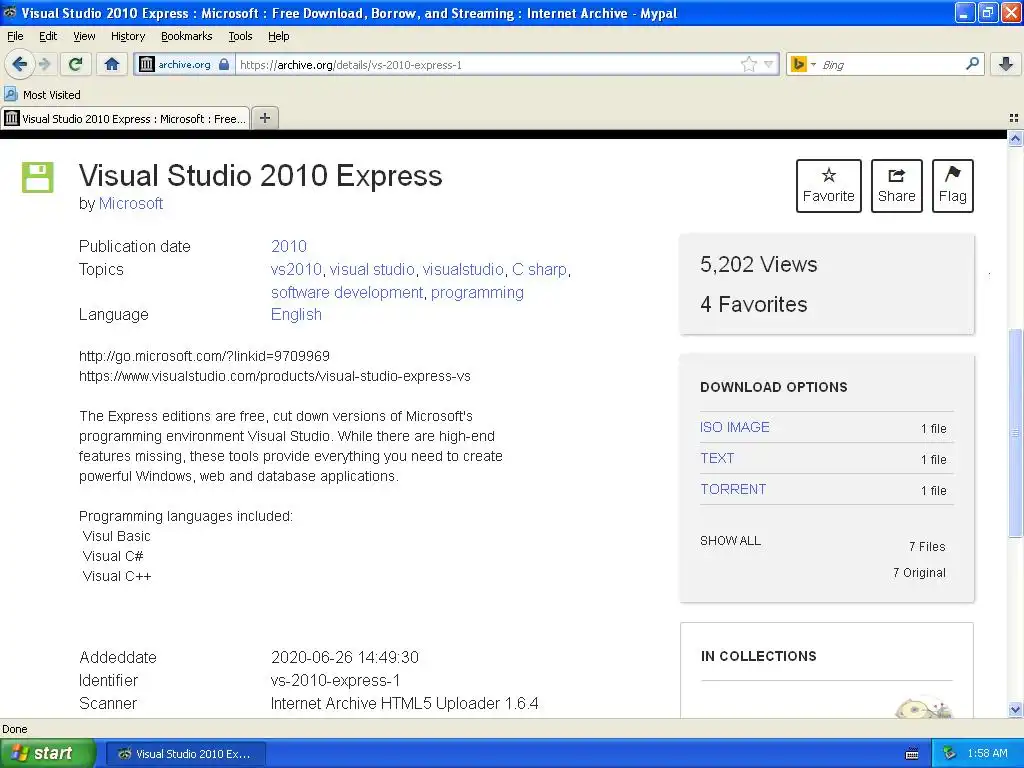This screenshot has height=768, width=1024.
Task: Go back using the browser Back arrow
Action: (19, 64)
